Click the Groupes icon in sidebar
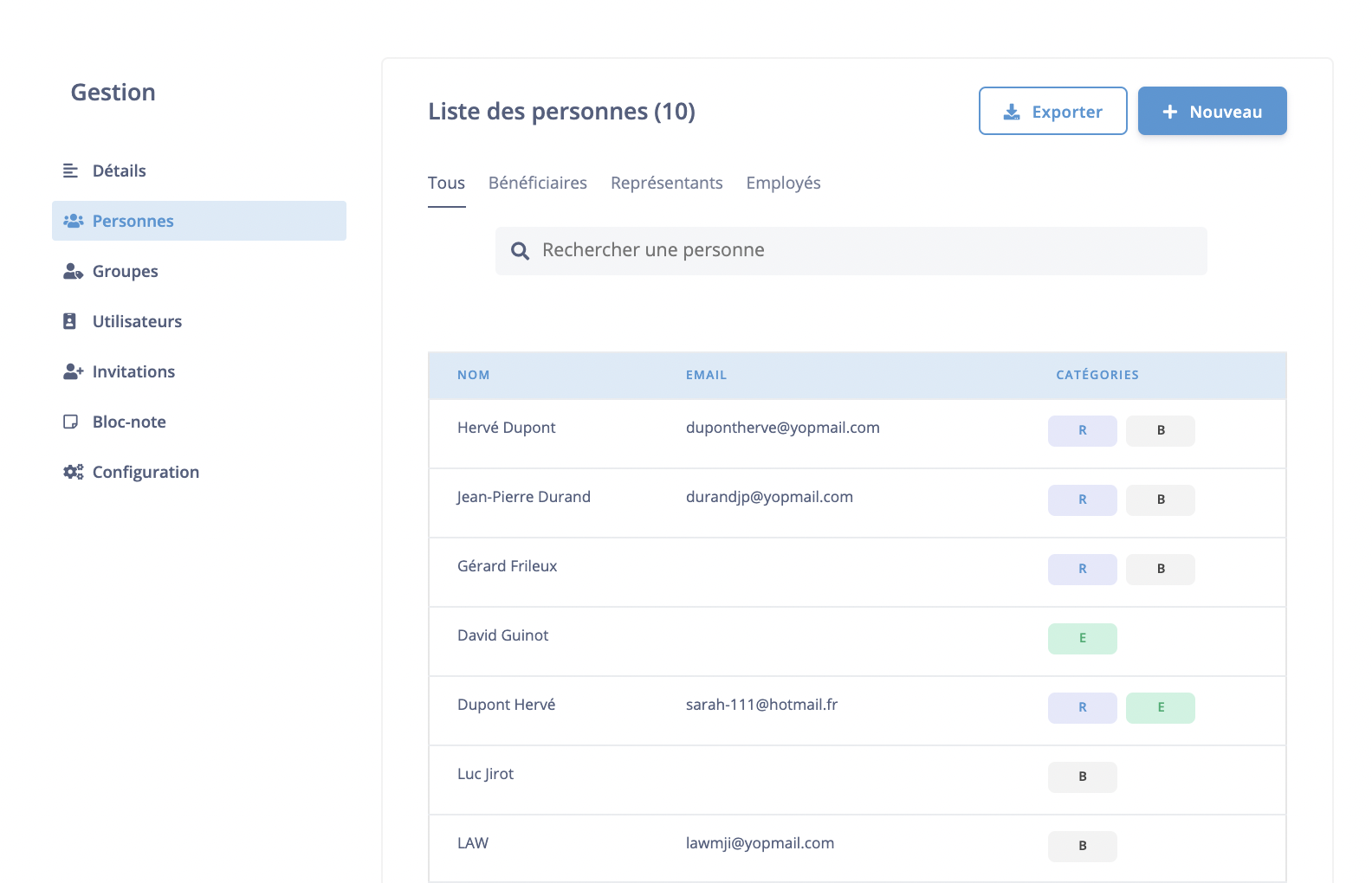This screenshot has height=883, width=1372. 73,272
